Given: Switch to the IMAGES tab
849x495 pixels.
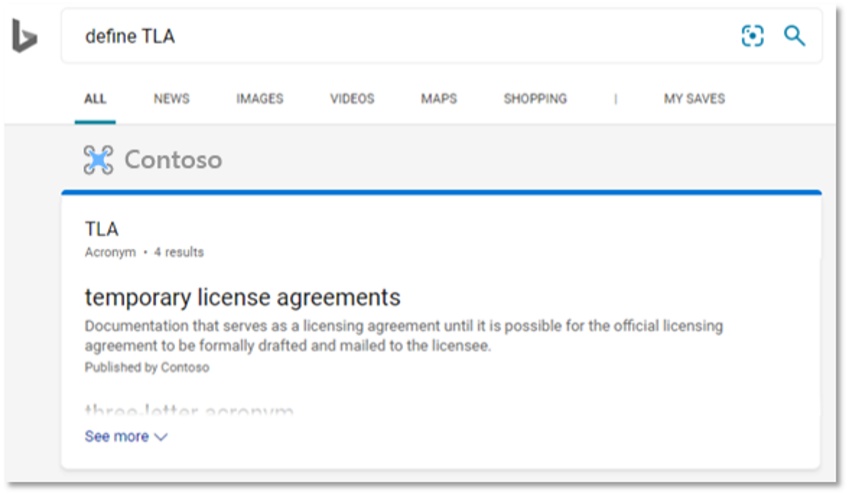Looking at the screenshot, I should (x=260, y=99).
